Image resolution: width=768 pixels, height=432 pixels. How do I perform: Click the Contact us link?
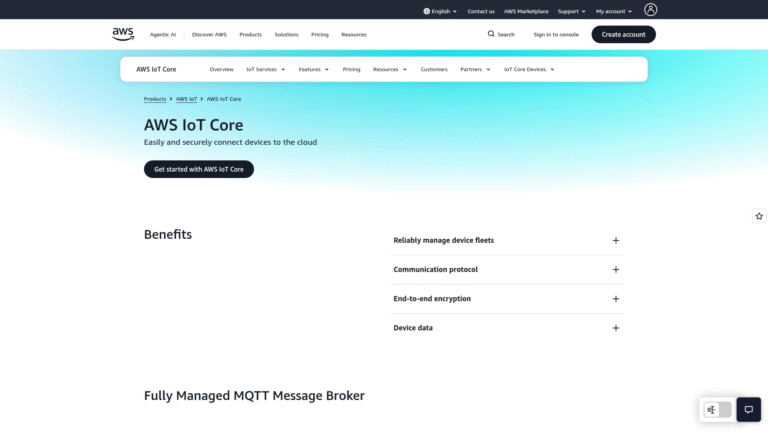point(480,11)
